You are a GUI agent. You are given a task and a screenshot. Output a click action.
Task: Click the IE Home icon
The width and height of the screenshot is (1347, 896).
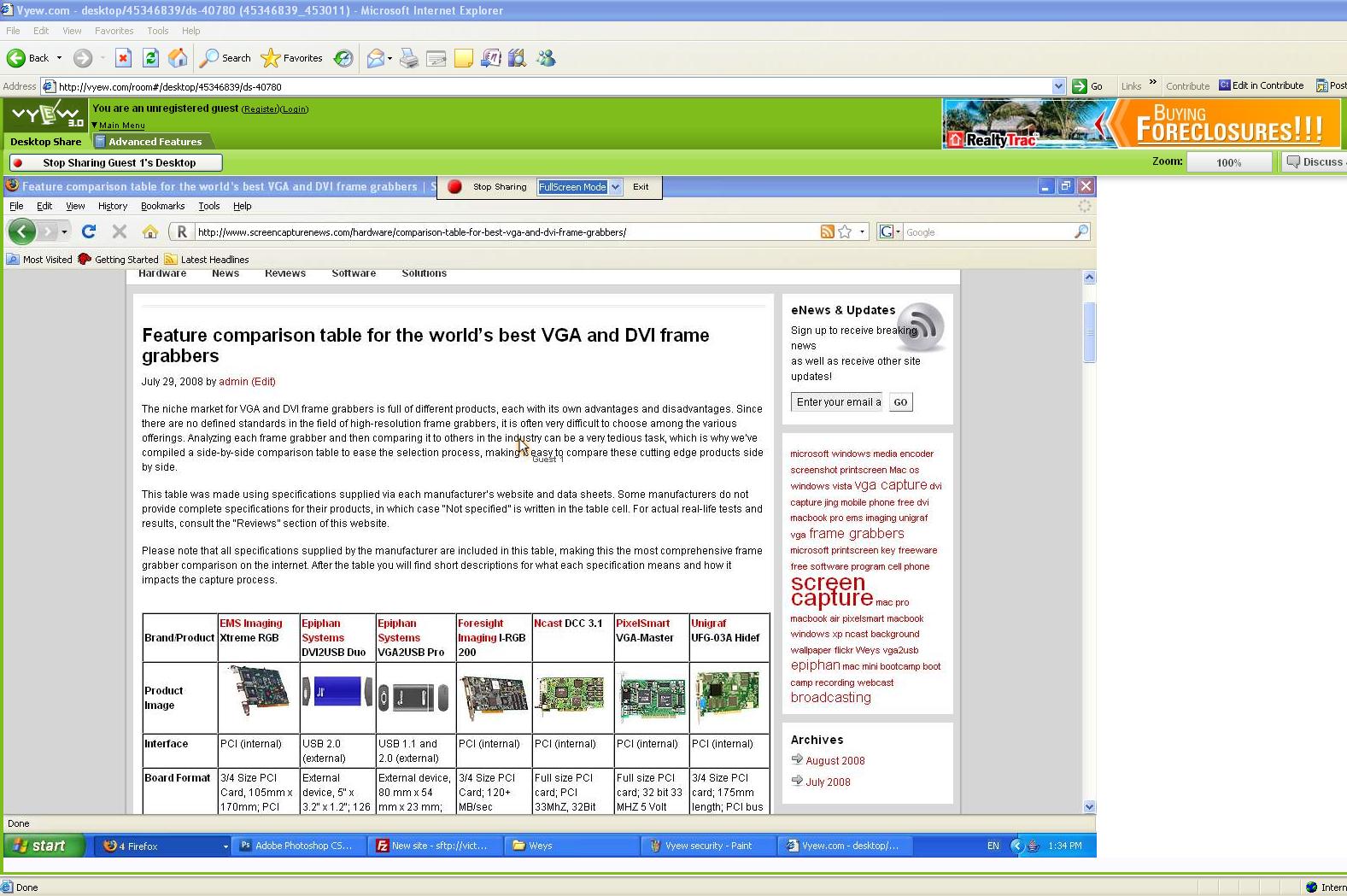point(178,58)
